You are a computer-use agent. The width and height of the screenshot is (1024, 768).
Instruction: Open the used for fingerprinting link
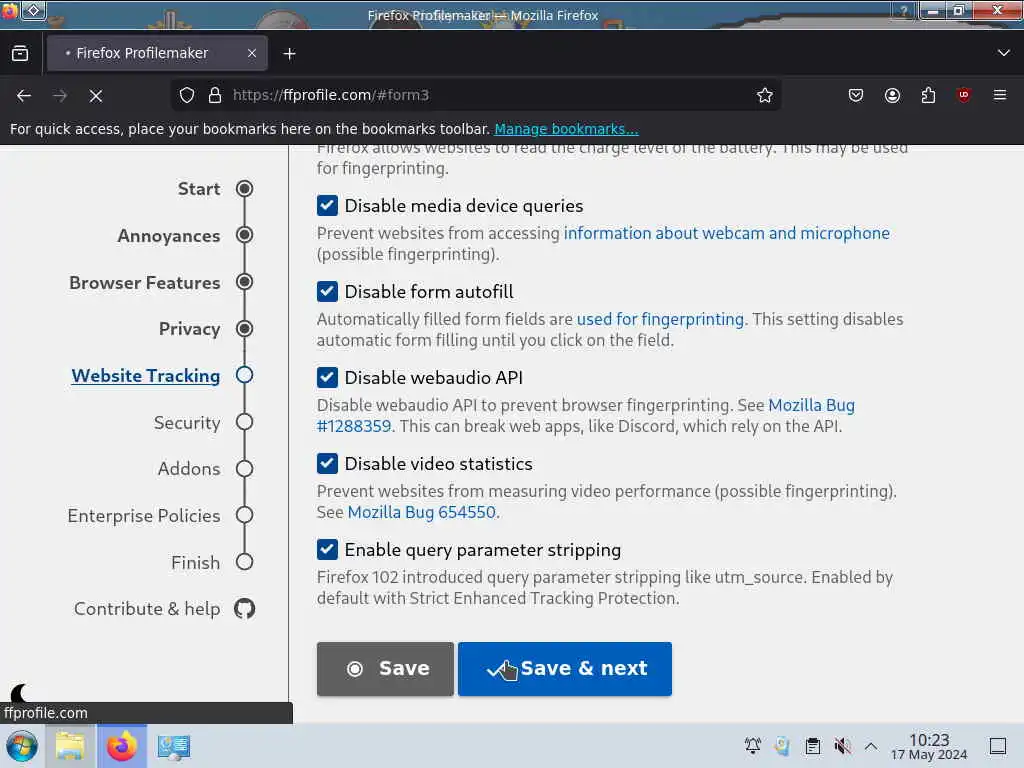[x=660, y=319]
